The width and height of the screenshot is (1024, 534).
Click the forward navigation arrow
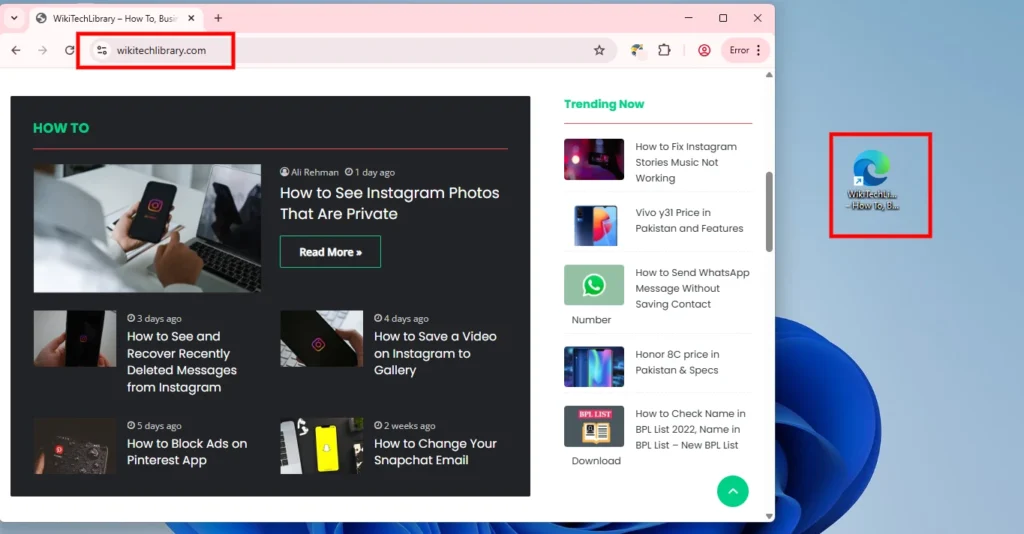click(x=42, y=50)
